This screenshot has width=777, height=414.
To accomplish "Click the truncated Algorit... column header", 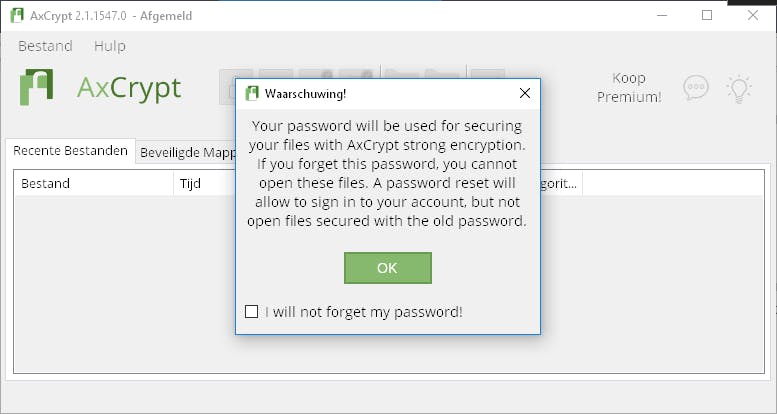I will 560,184.
